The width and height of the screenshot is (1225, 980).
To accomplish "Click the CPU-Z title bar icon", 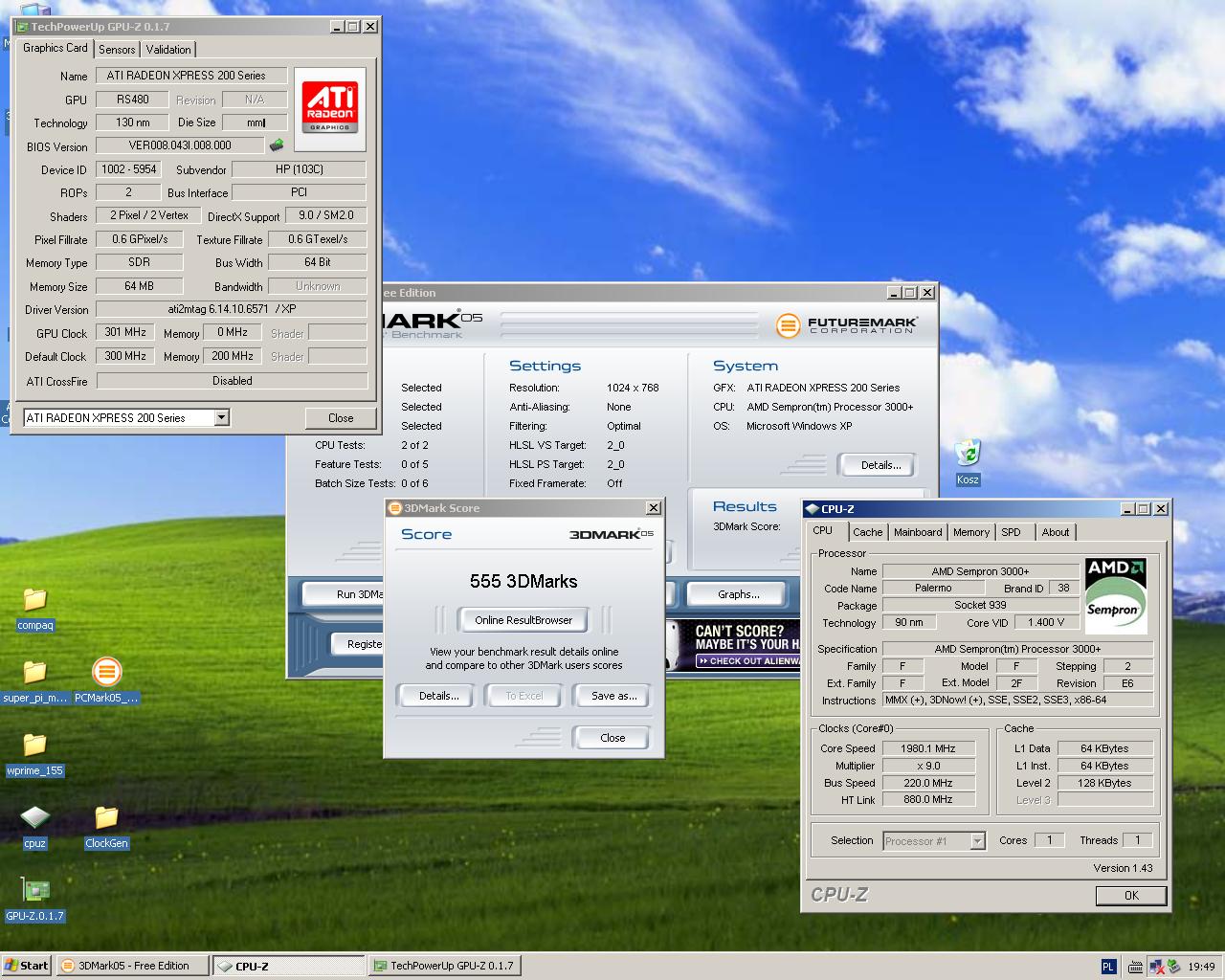I will click(x=812, y=509).
